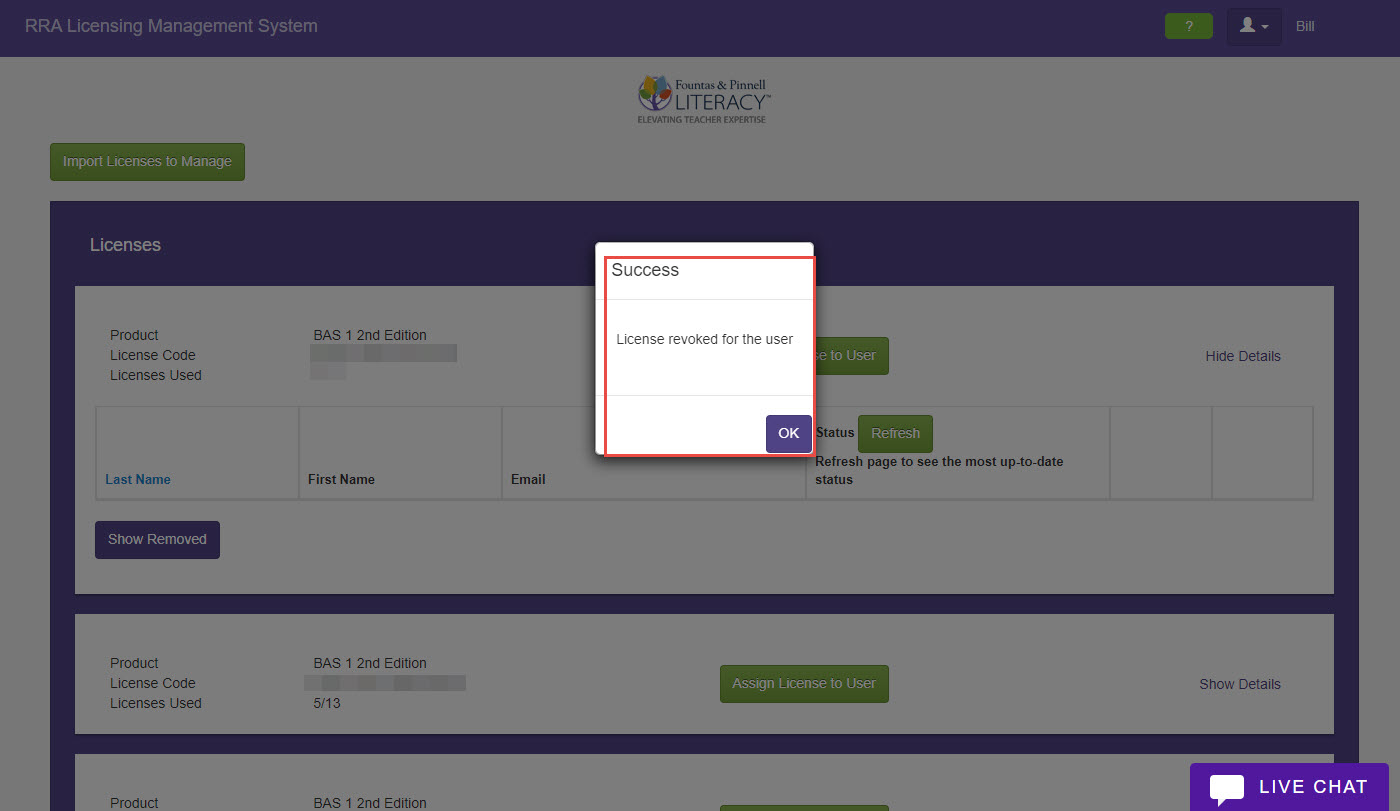
Task: Click the chat bubble icon on LIVE CHAT
Action: tap(1227, 789)
